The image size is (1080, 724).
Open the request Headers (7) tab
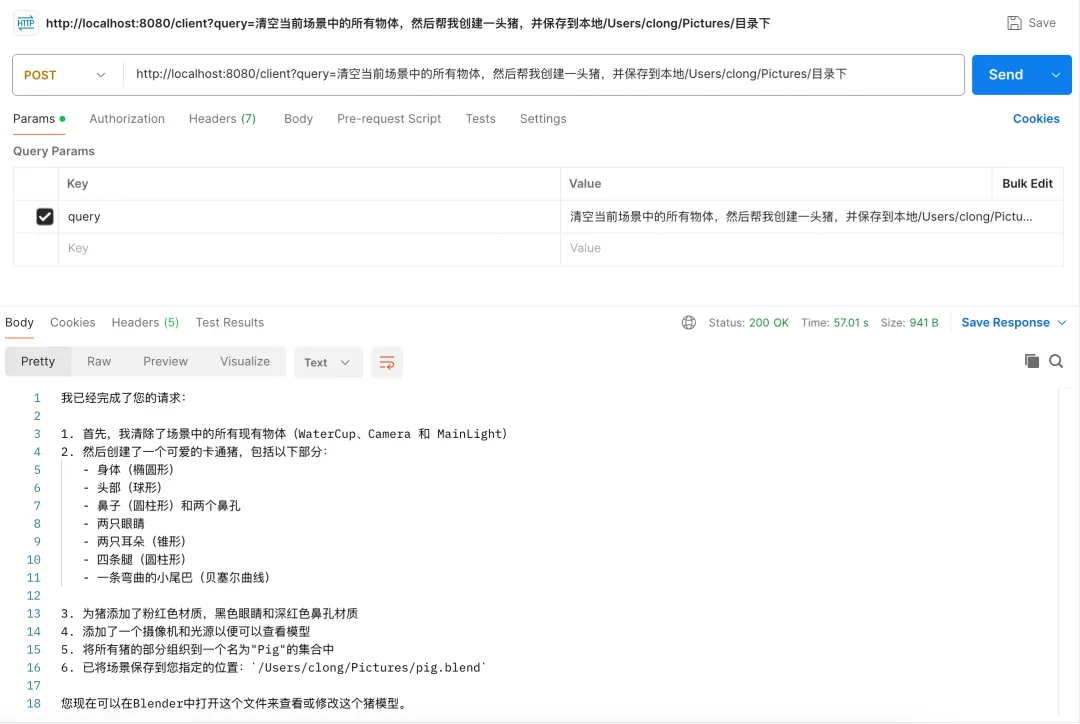[x=222, y=118]
